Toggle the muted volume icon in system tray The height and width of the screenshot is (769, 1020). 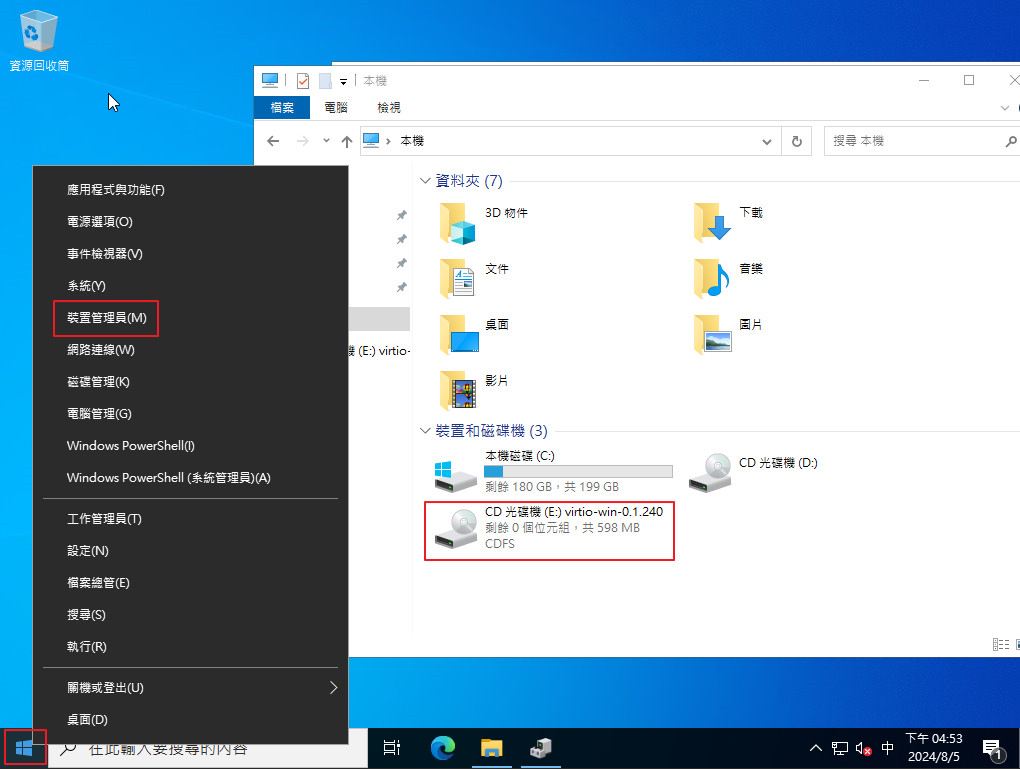point(863,748)
